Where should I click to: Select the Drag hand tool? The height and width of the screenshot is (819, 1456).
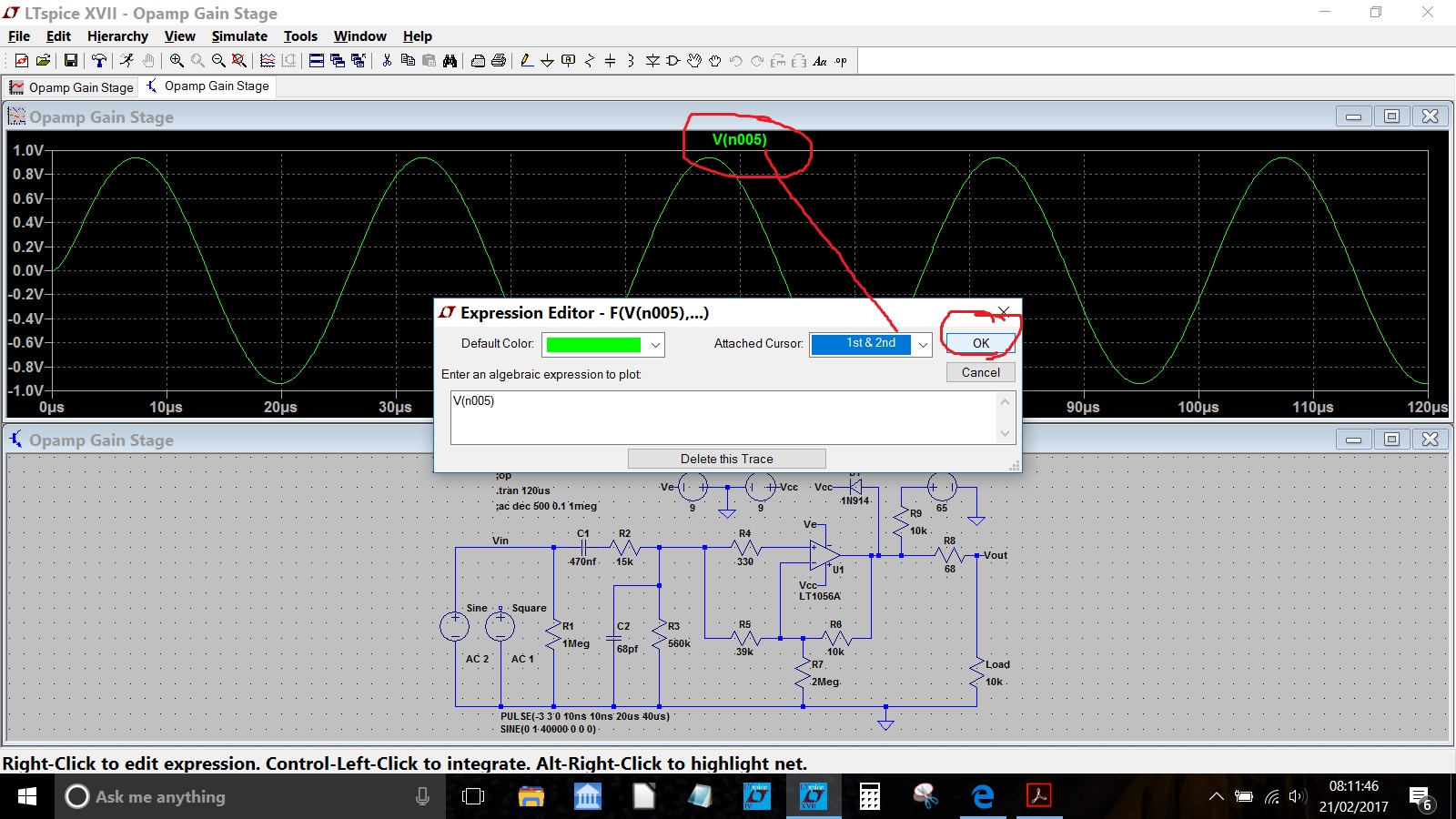click(715, 61)
